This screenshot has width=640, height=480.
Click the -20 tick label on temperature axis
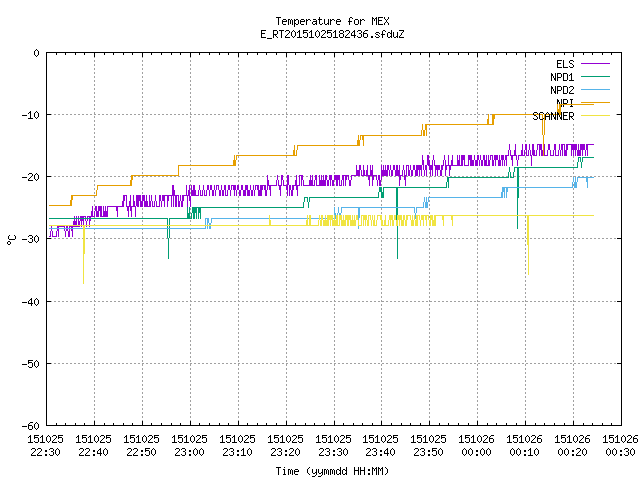tap(31, 177)
